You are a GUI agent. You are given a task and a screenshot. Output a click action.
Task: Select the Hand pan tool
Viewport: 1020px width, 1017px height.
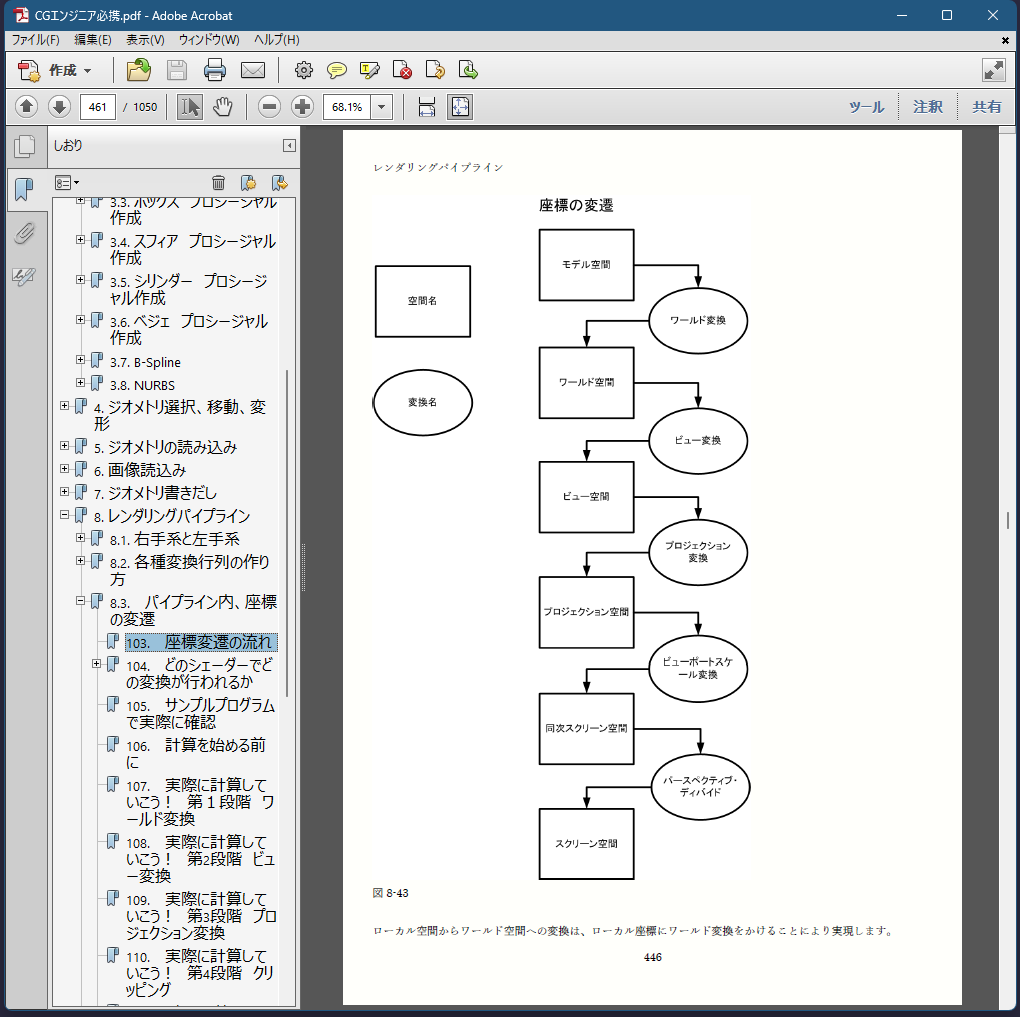pos(222,107)
